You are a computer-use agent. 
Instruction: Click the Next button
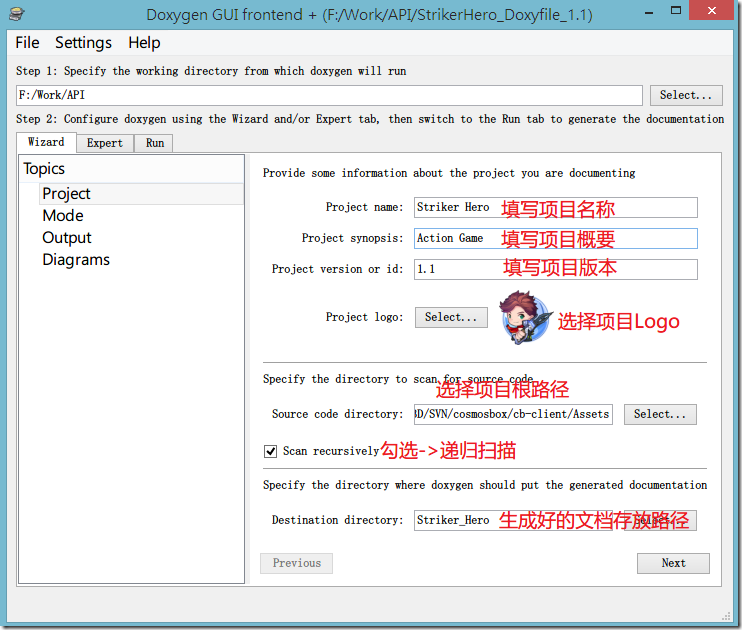click(673, 563)
